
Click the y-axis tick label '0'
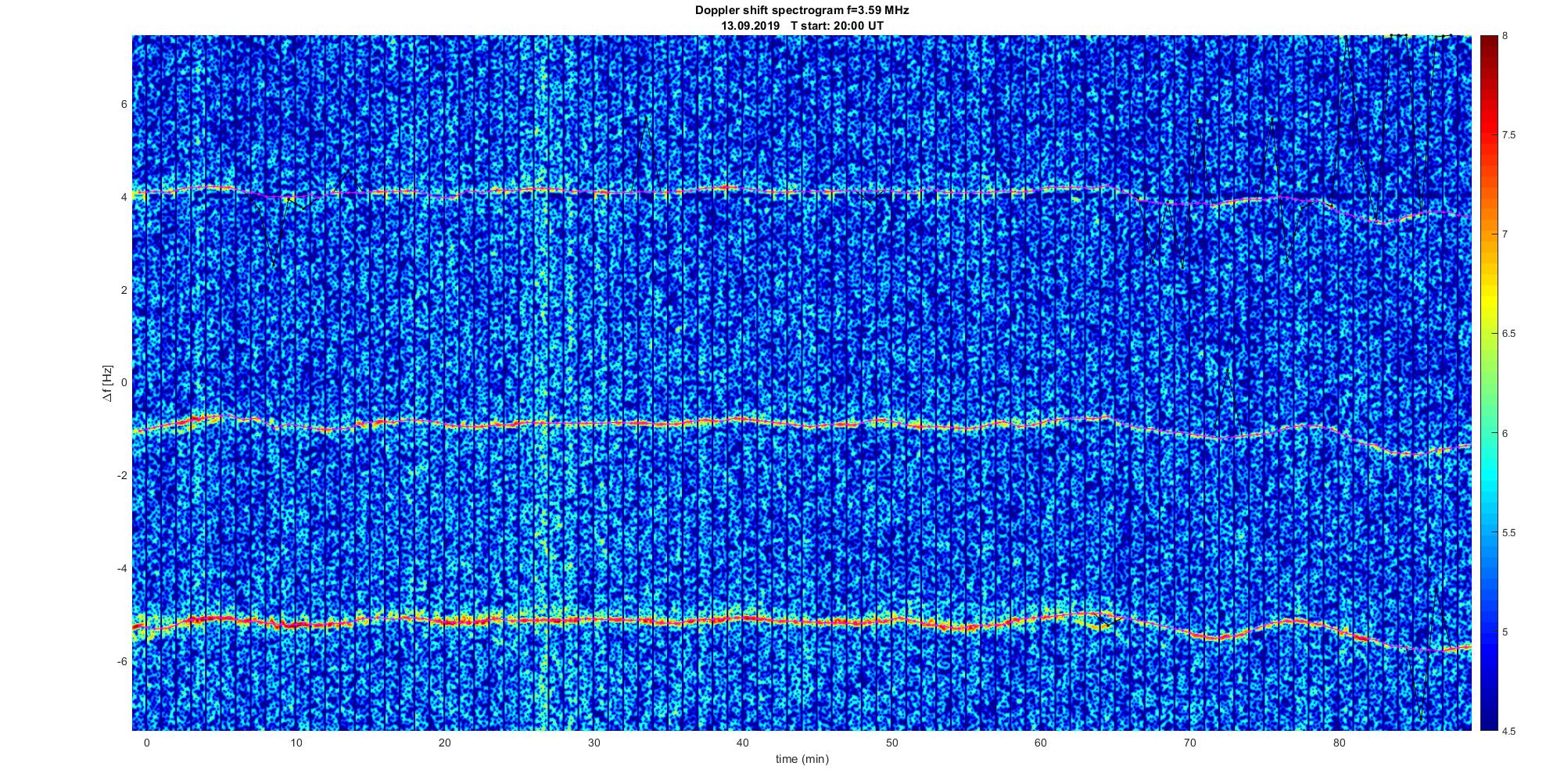point(124,383)
